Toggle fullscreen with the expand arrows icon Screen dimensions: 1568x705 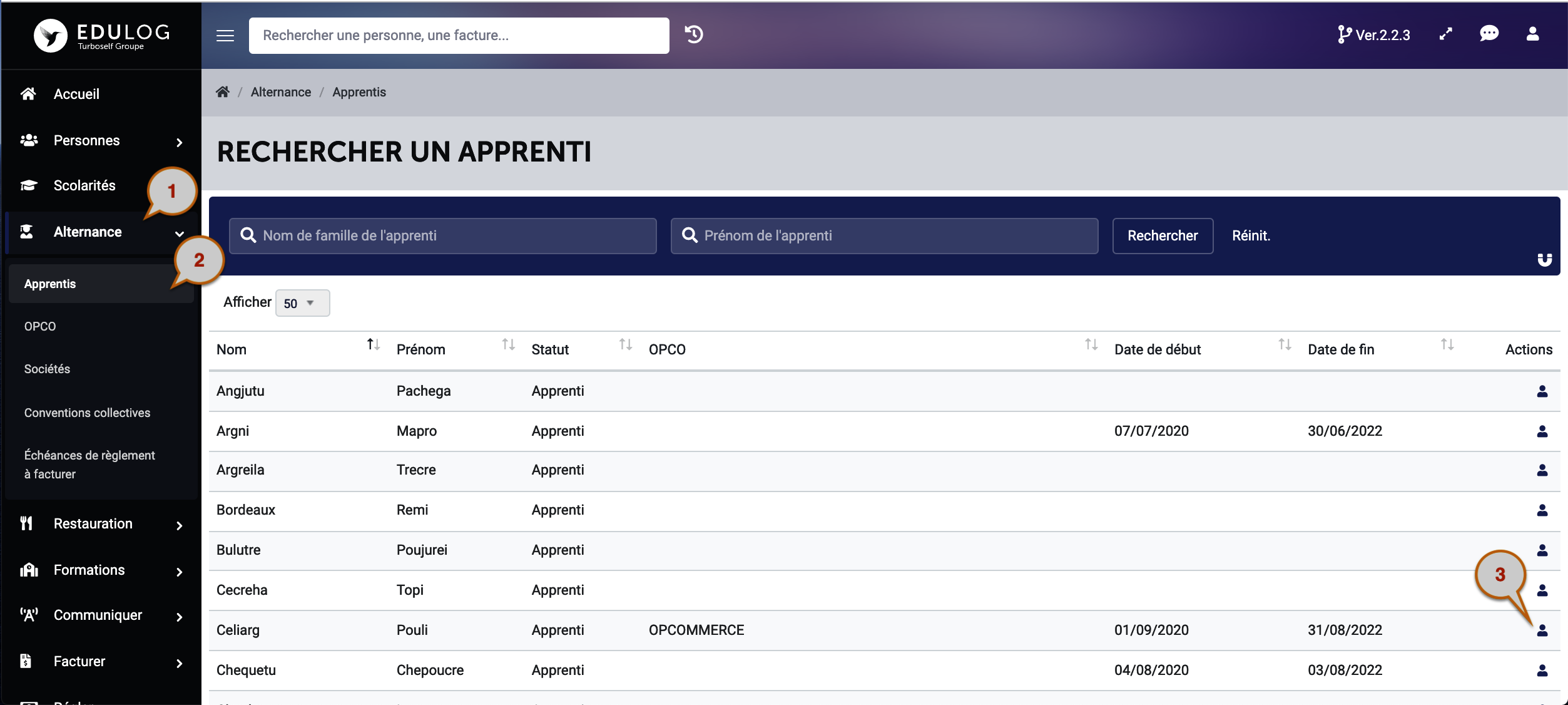tap(1445, 34)
